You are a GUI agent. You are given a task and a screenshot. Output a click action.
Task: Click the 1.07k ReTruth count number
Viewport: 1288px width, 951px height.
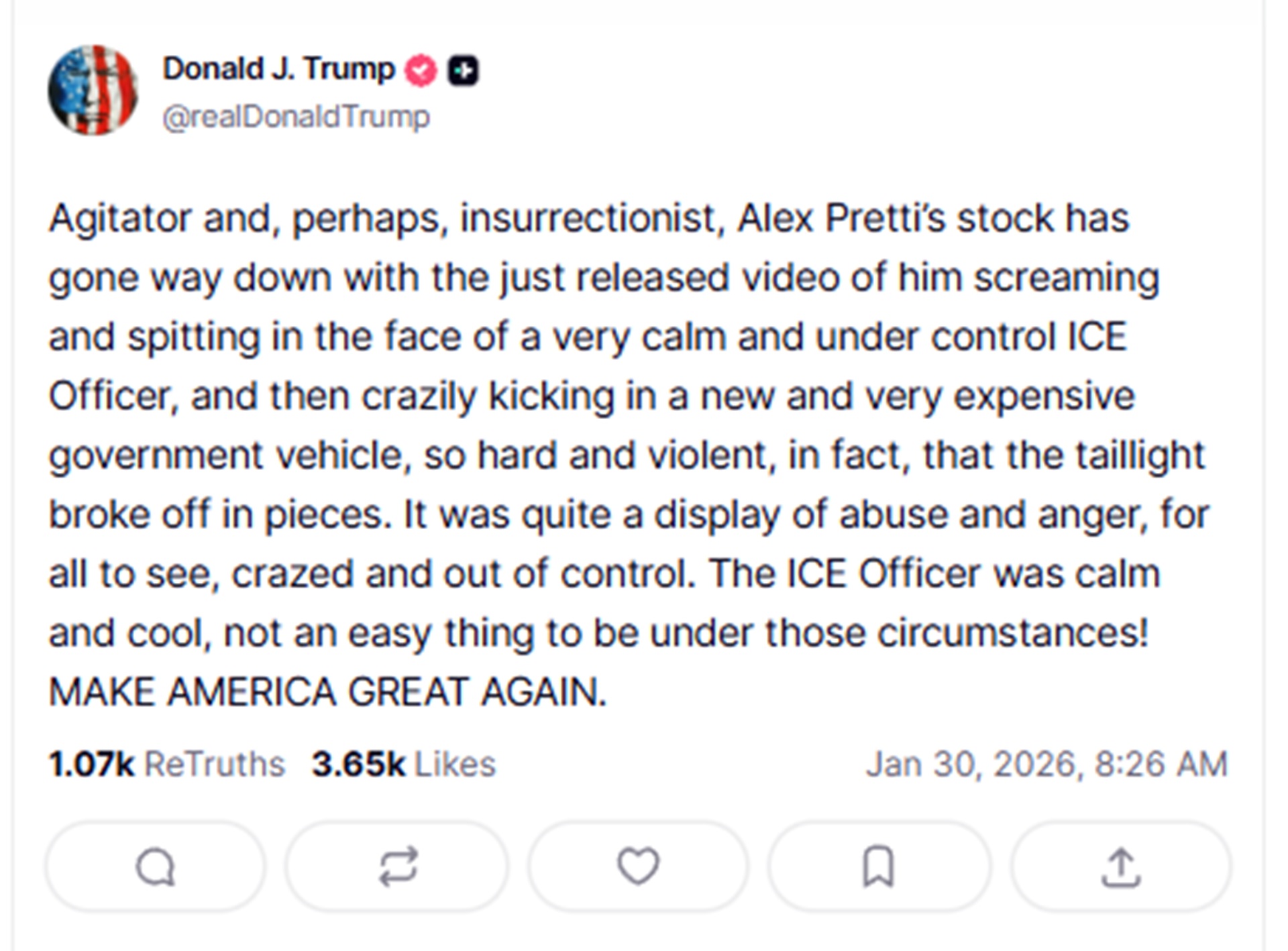pos(91,764)
